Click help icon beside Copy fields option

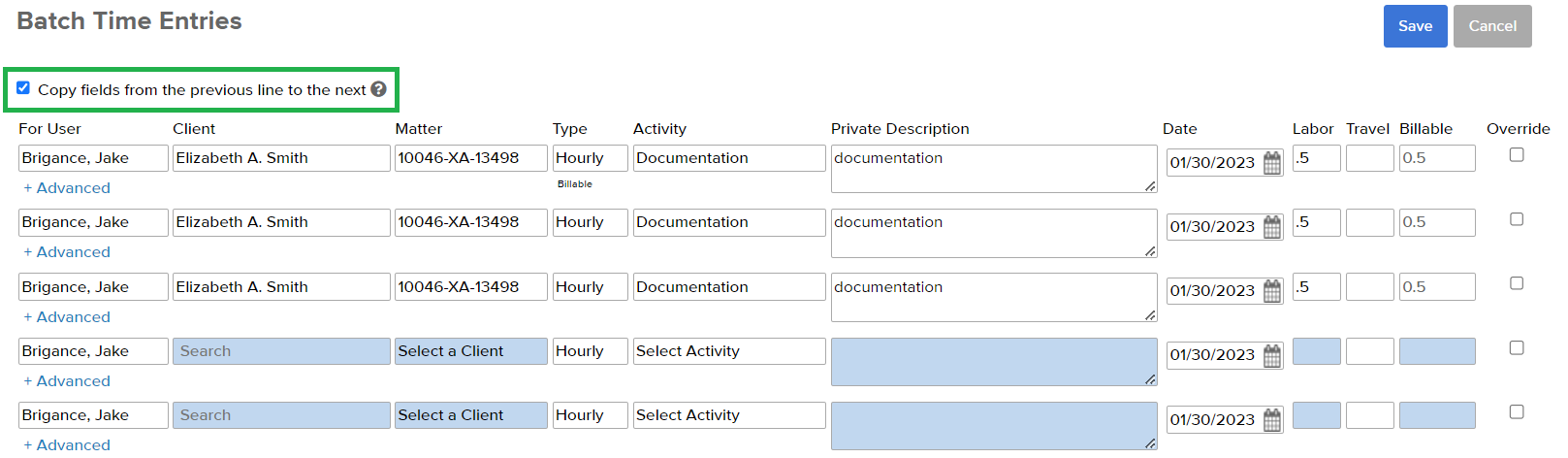point(378,89)
